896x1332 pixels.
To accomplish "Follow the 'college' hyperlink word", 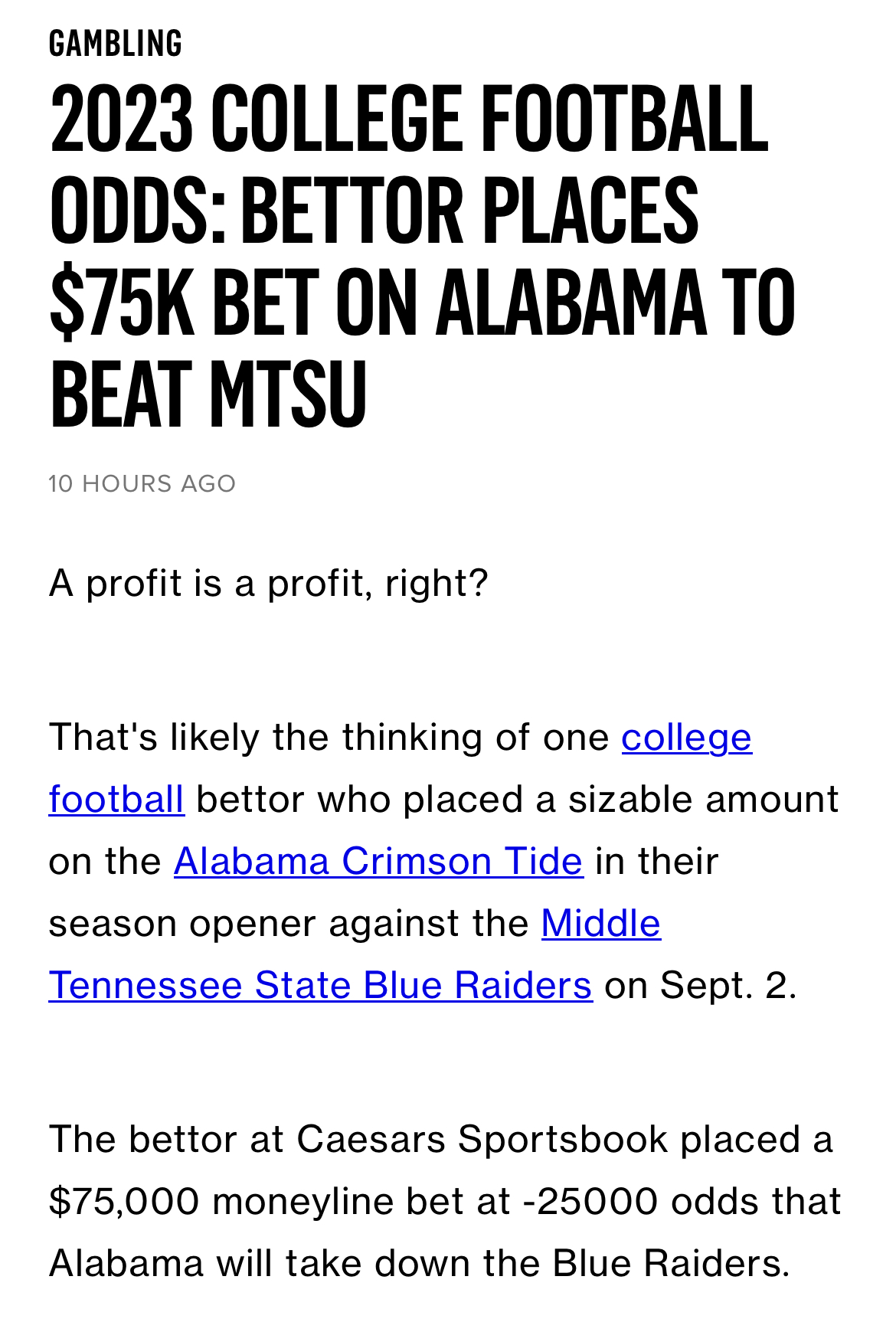I will [x=687, y=738].
